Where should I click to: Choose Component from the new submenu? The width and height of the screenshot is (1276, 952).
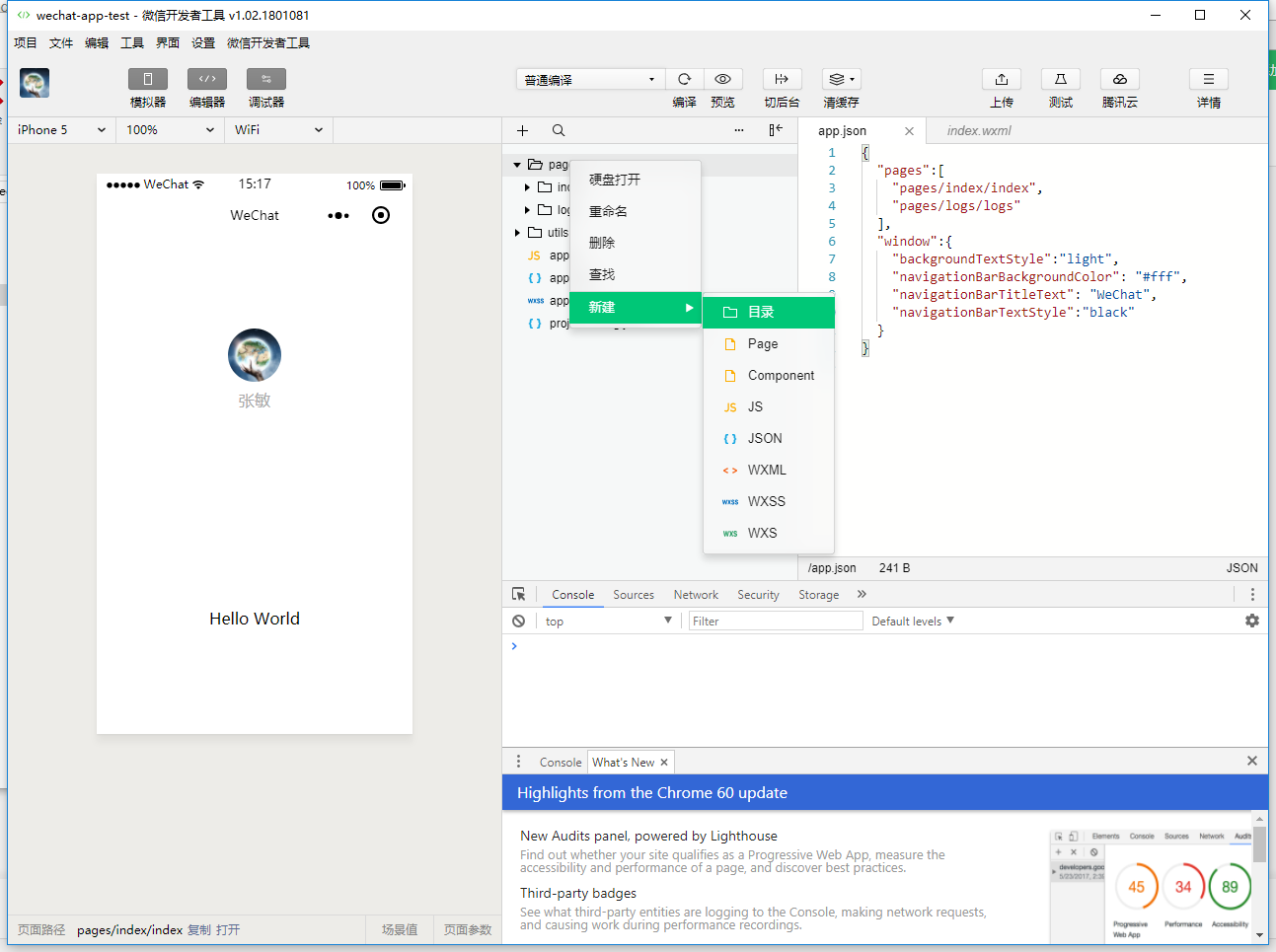point(769,375)
